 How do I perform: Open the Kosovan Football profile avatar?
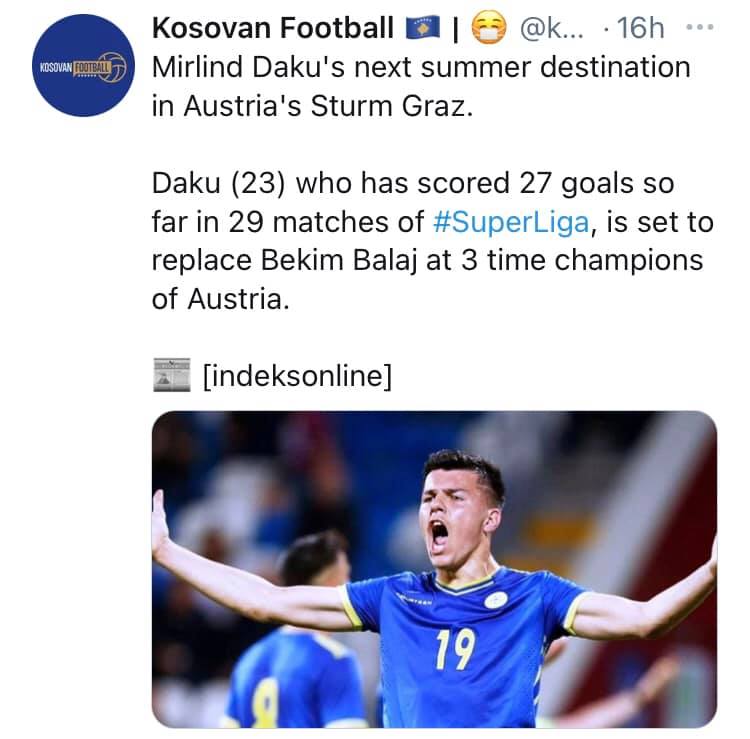84,66
